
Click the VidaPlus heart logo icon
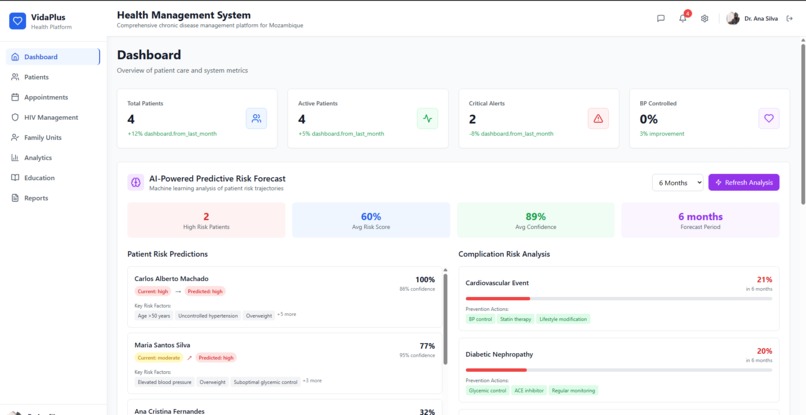click(x=17, y=21)
